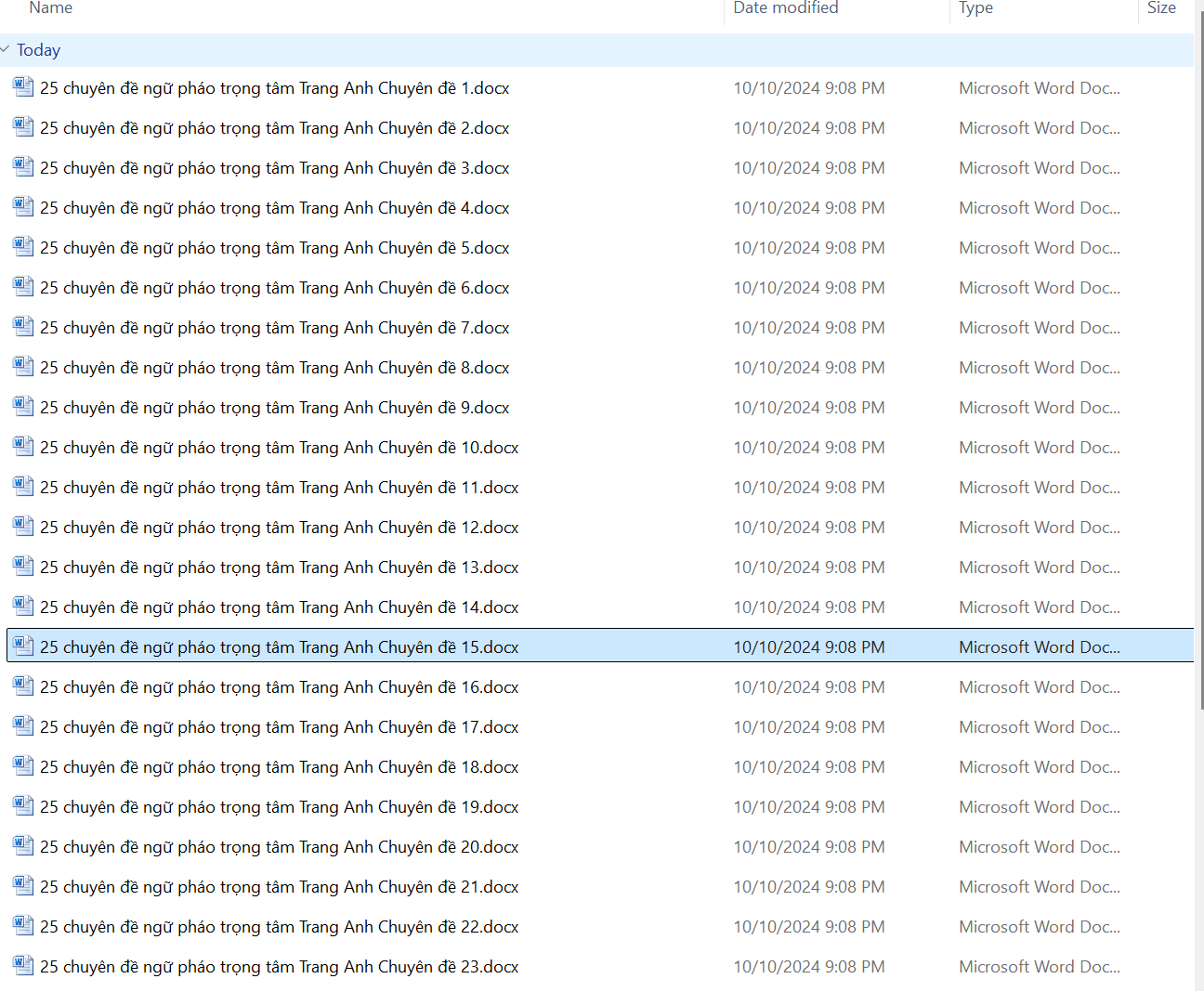This screenshot has width=1204, height=992.
Task: Collapse the Today group chevron
Action: pos(6,49)
